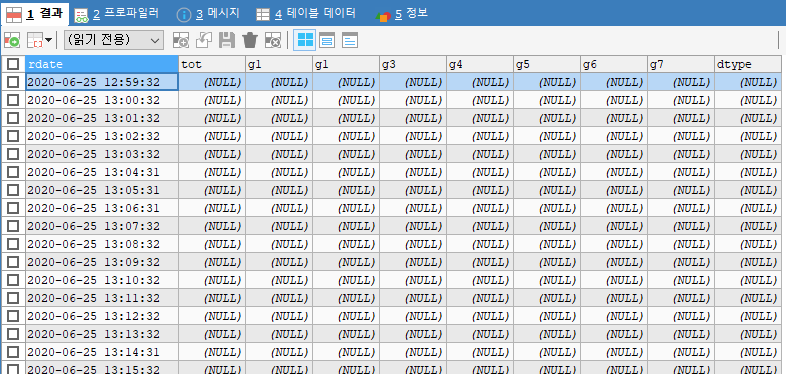Image resolution: width=786 pixels, height=374 pixels.
Task: Select g7 NULL cell in 13:03:32 row
Action: coord(681,154)
